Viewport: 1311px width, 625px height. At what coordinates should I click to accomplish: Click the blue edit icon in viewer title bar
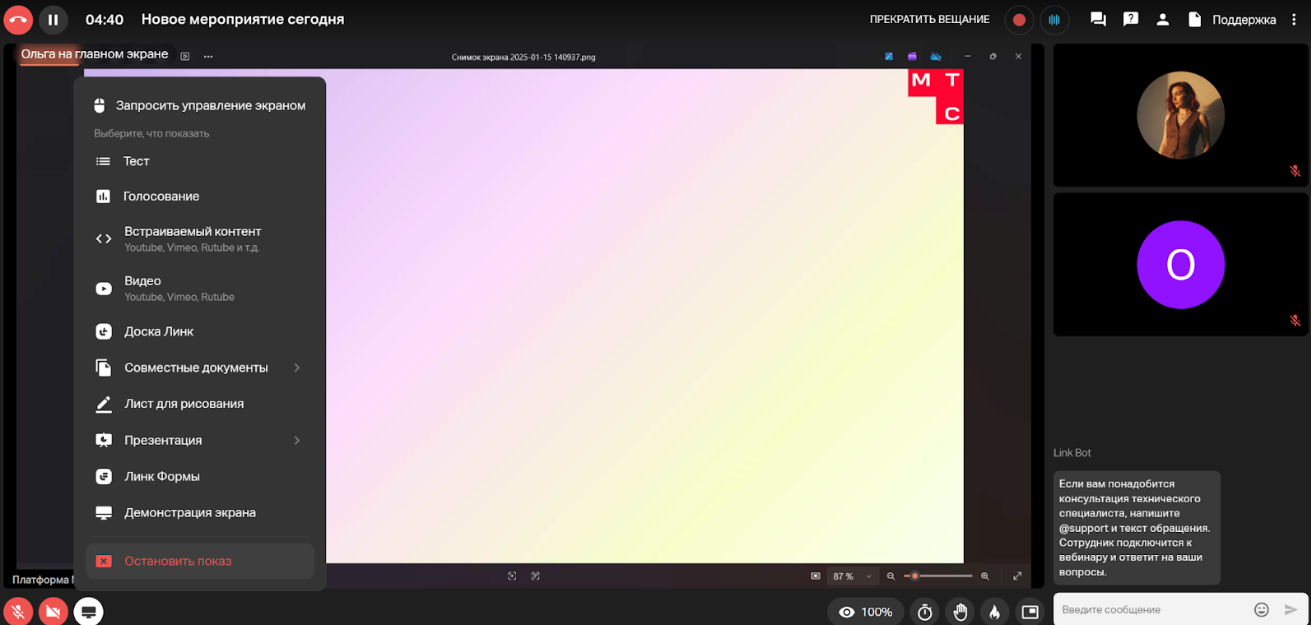point(888,57)
